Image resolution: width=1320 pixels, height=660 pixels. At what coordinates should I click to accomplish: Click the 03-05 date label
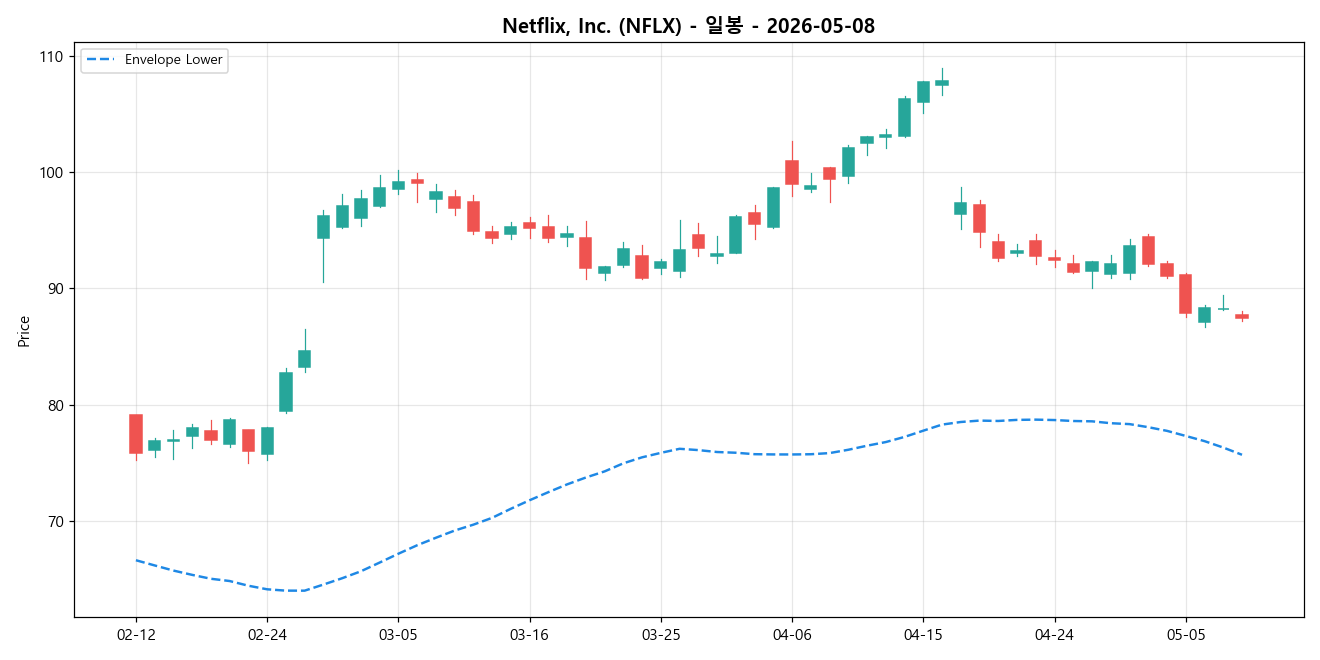coord(398,634)
